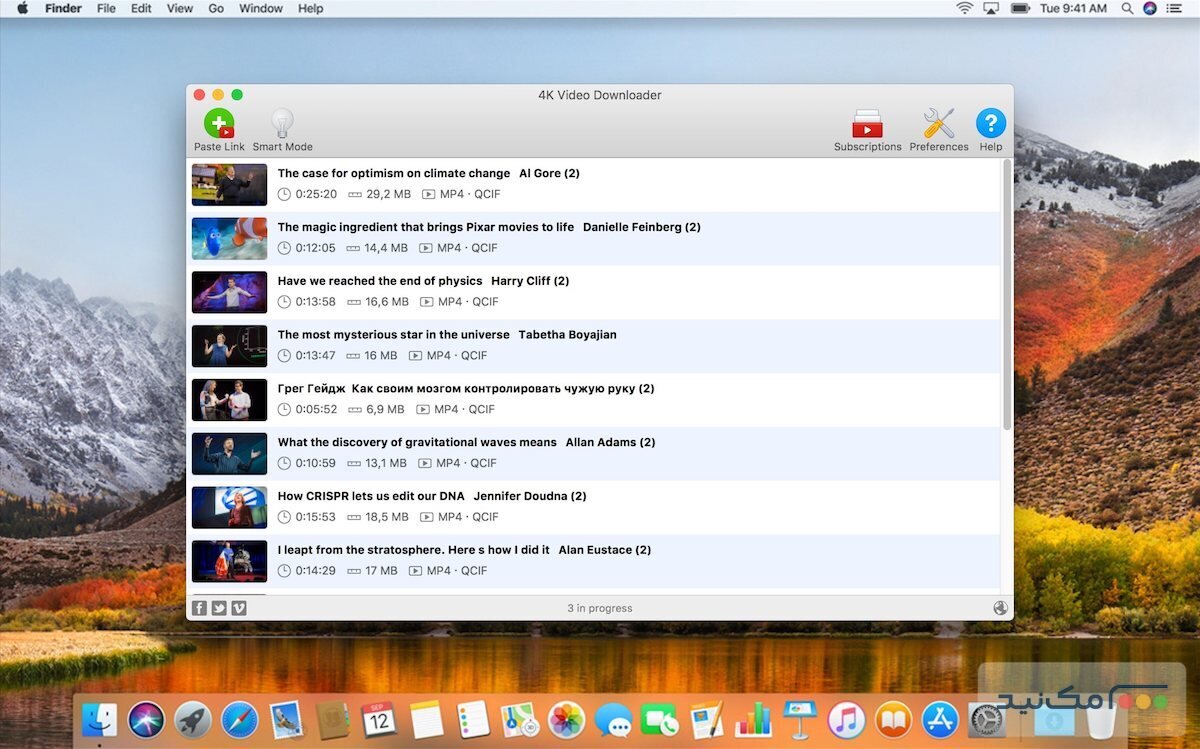Open the File menu in the menu bar
Image resolution: width=1200 pixels, height=749 pixels.
[106, 8]
